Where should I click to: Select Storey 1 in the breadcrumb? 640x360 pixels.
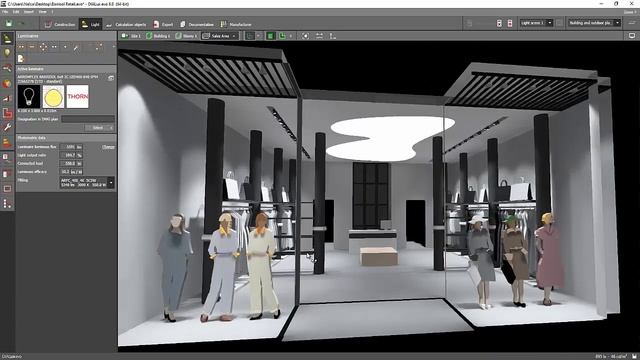pos(186,36)
